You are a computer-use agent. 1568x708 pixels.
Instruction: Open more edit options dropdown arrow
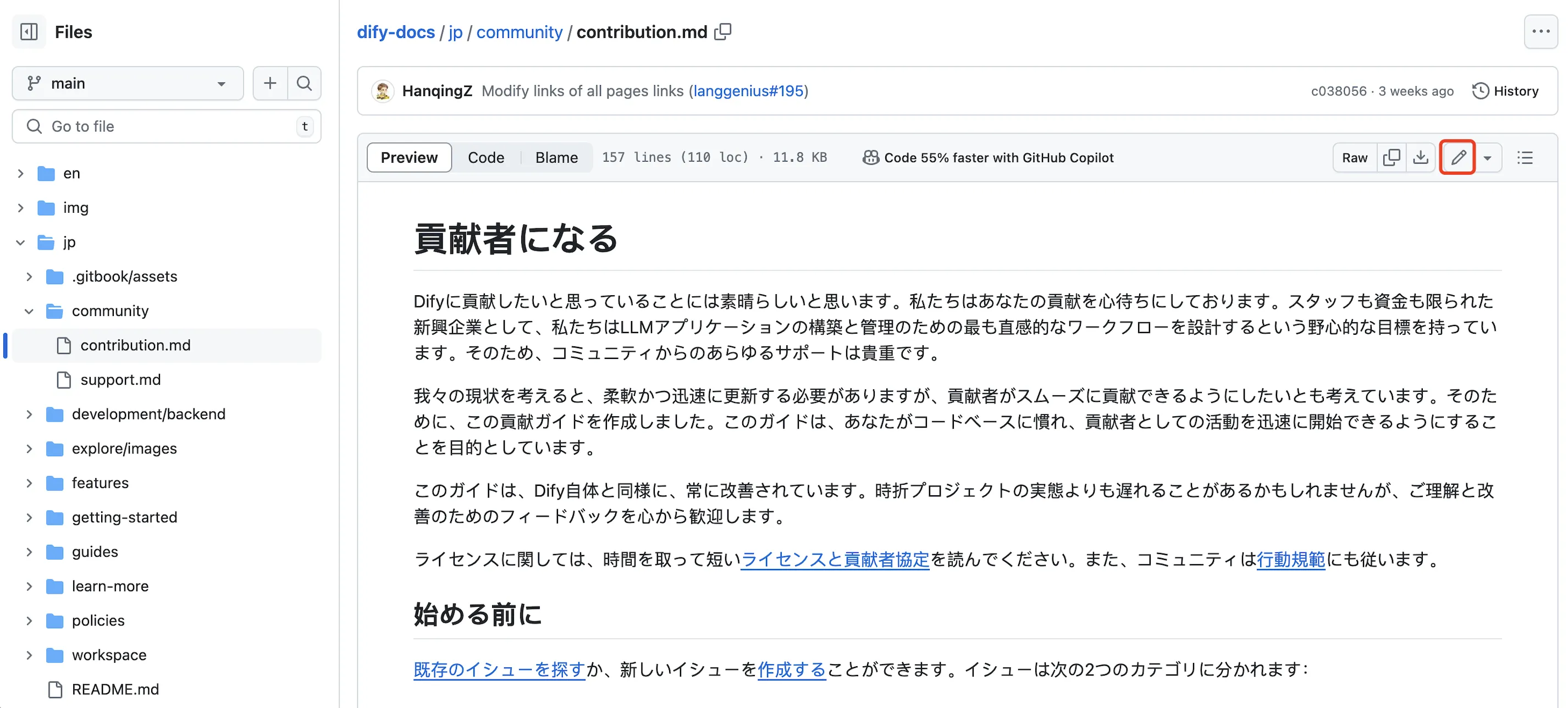click(x=1488, y=158)
